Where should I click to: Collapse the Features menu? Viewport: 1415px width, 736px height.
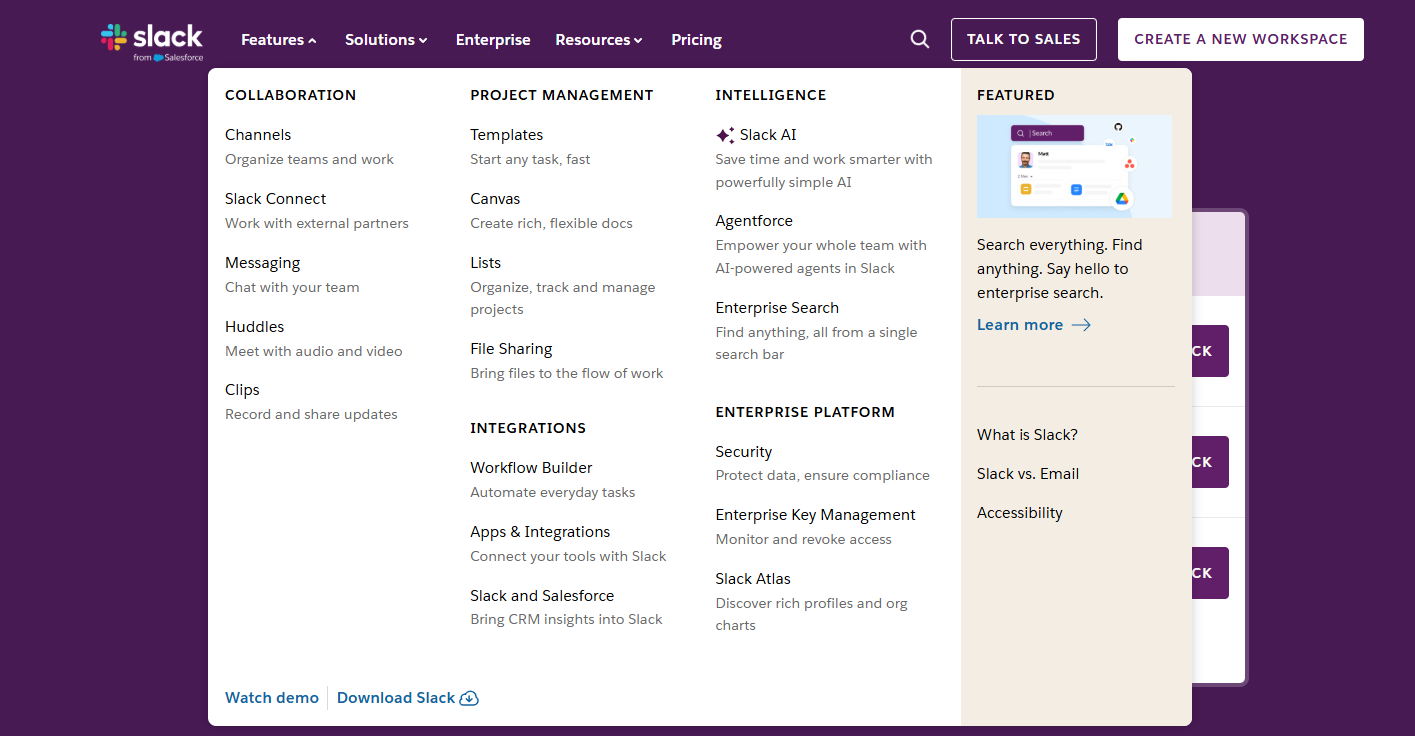point(279,40)
